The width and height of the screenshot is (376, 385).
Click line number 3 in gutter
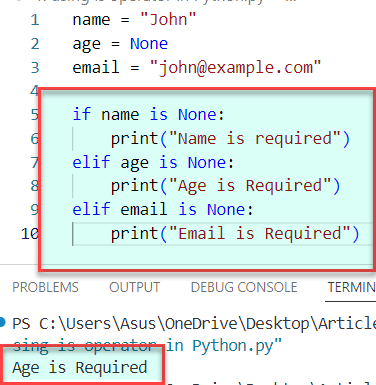pos(35,68)
